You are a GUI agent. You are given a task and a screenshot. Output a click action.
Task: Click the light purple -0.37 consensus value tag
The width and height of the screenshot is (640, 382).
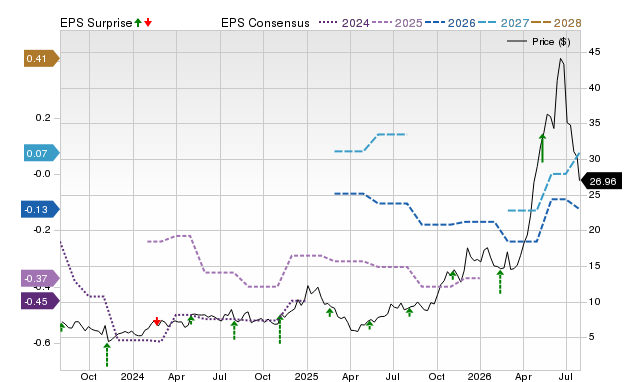pos(40,278)
